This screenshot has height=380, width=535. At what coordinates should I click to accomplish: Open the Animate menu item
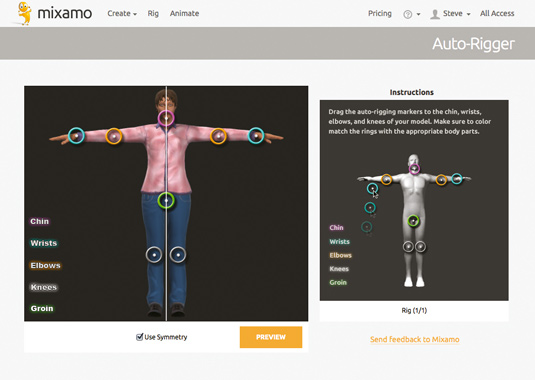point(185,14)
